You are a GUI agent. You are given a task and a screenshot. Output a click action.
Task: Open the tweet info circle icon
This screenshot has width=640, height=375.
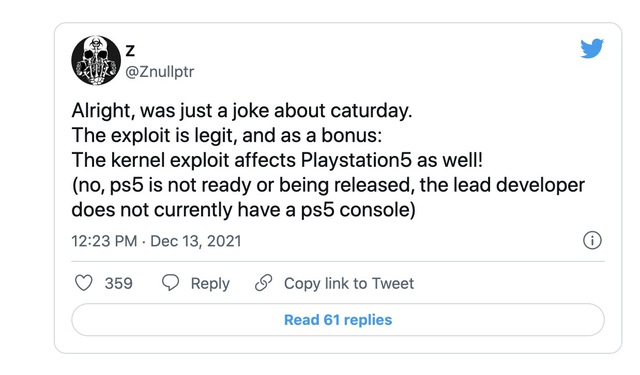(592, 240)
